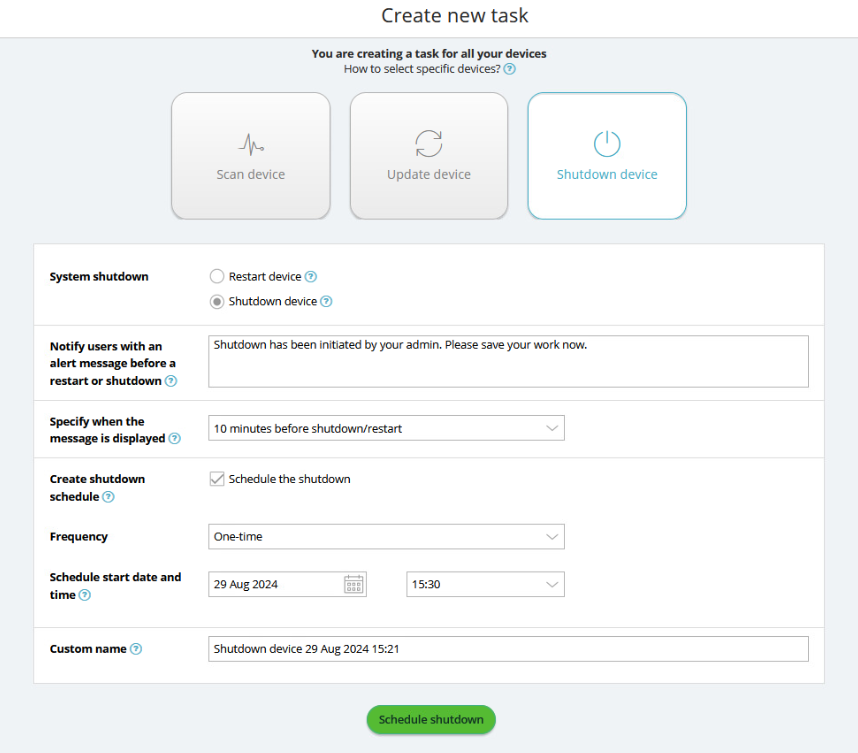Switch to the Update device task card
Viewport: 858px width, 753px height.
tap(429, 156)
